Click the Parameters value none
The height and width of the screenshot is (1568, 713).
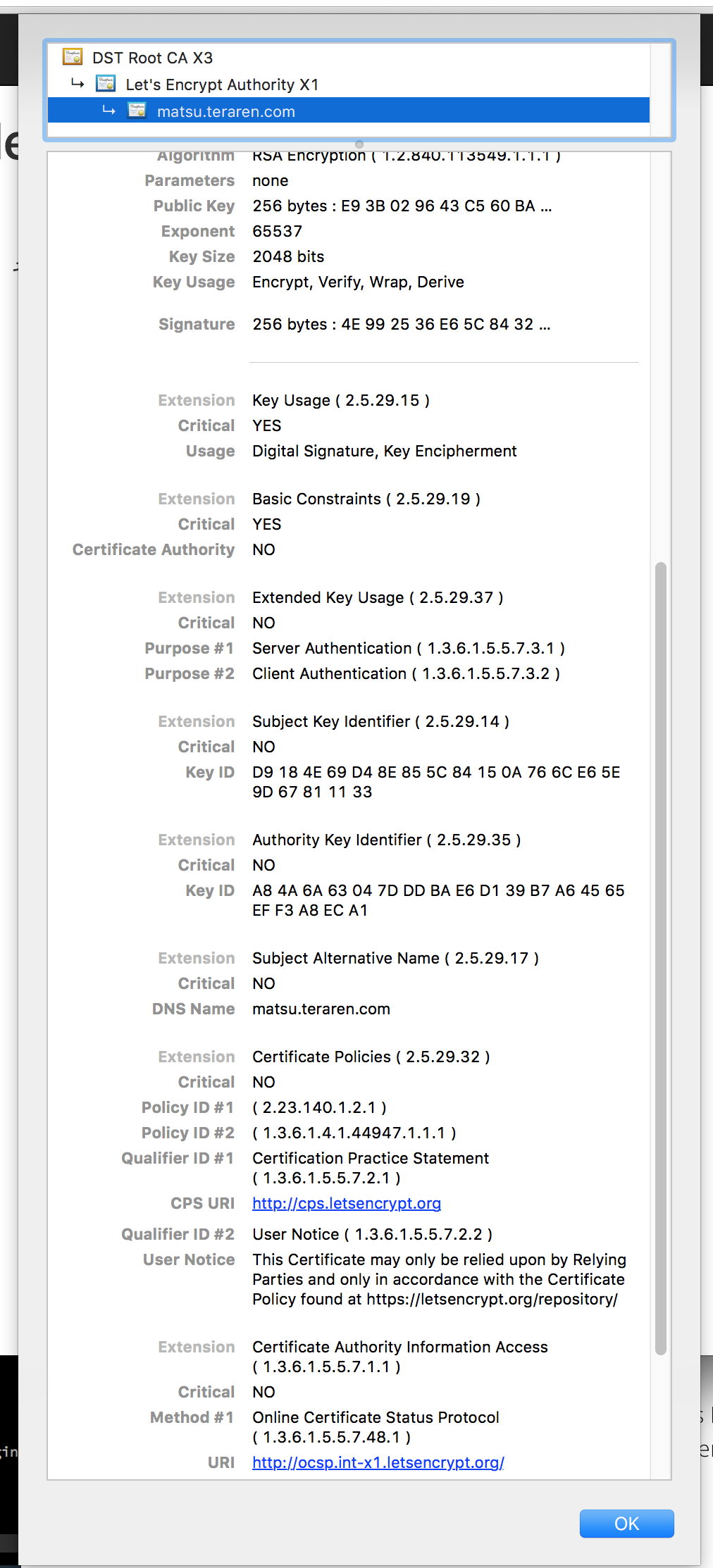[x=271, y=180]
